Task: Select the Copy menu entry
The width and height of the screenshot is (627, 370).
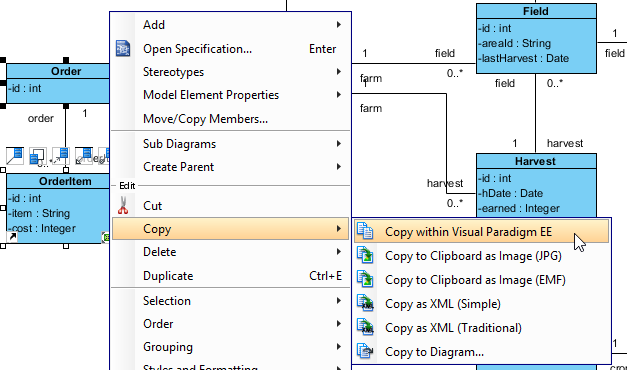Action: point(230,229)
